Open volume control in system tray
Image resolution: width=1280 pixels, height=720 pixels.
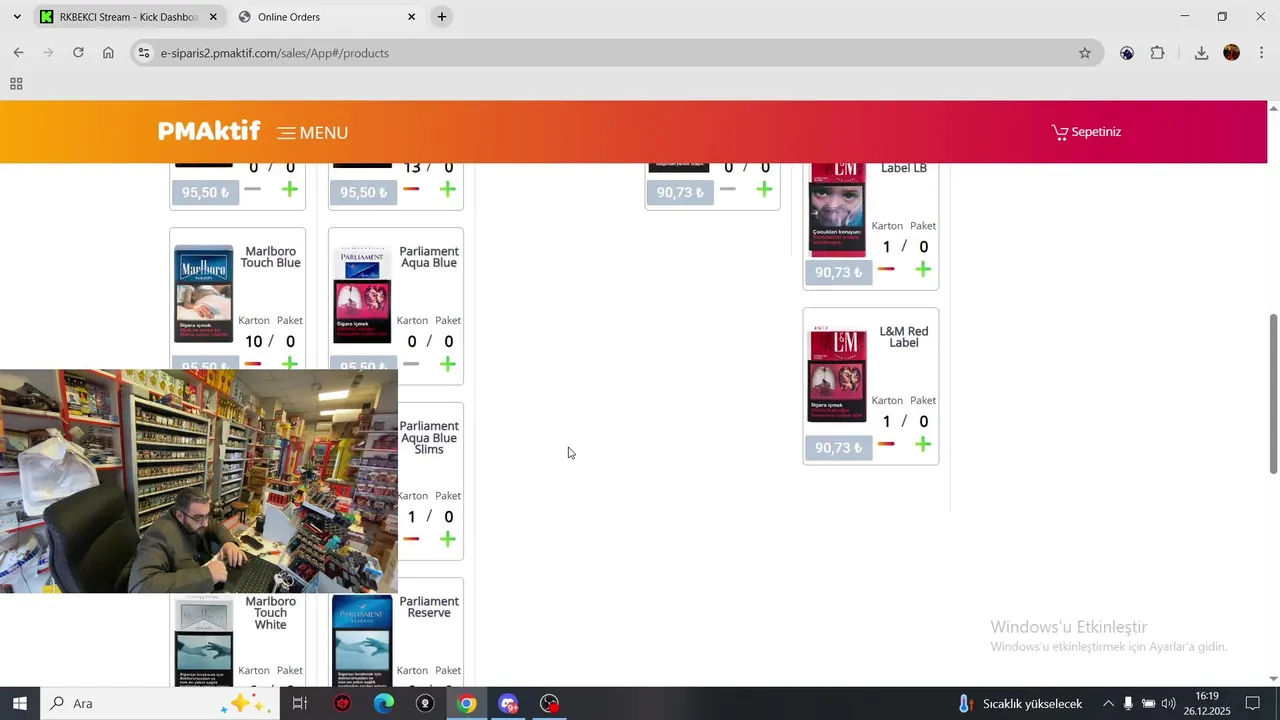(1168, 703)
